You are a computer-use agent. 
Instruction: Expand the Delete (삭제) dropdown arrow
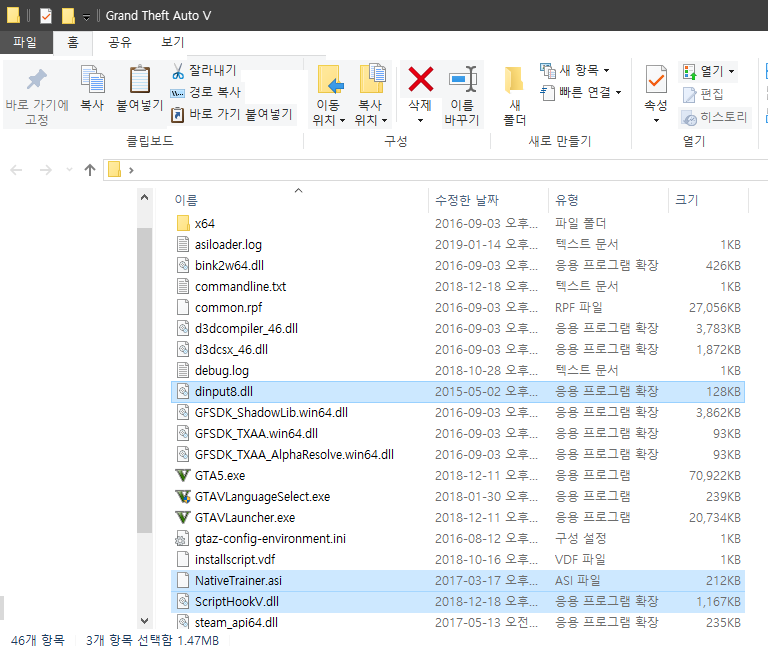pyautogui.click(x=420, y=120)
